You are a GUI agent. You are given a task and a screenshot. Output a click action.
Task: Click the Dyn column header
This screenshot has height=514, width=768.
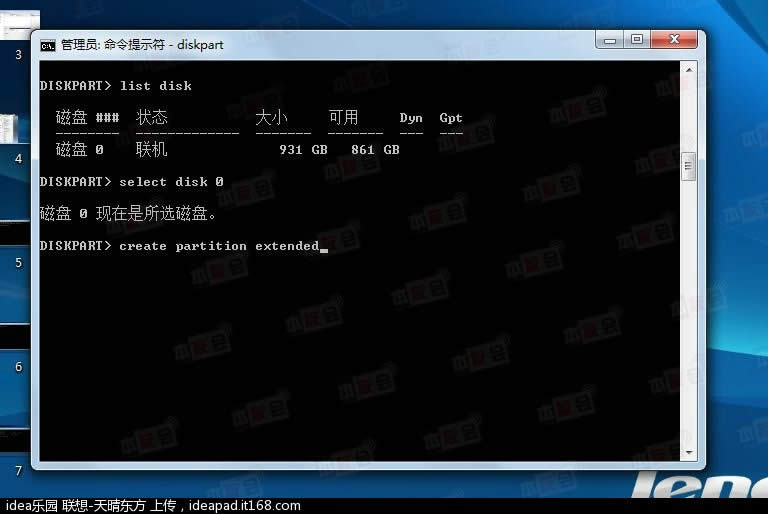pos(411,118)
